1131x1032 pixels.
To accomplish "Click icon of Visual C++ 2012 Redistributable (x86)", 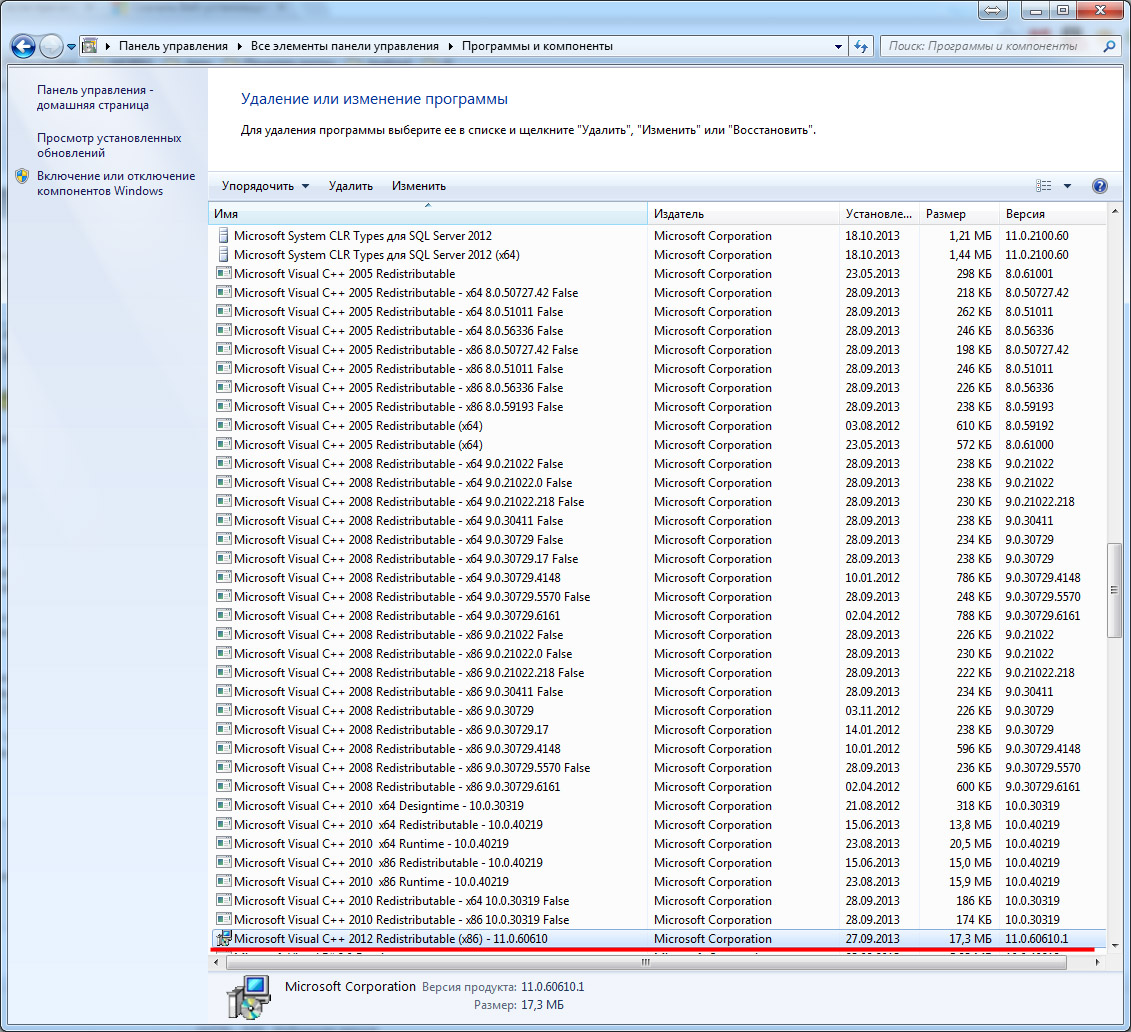I will (x=224, y=939).
